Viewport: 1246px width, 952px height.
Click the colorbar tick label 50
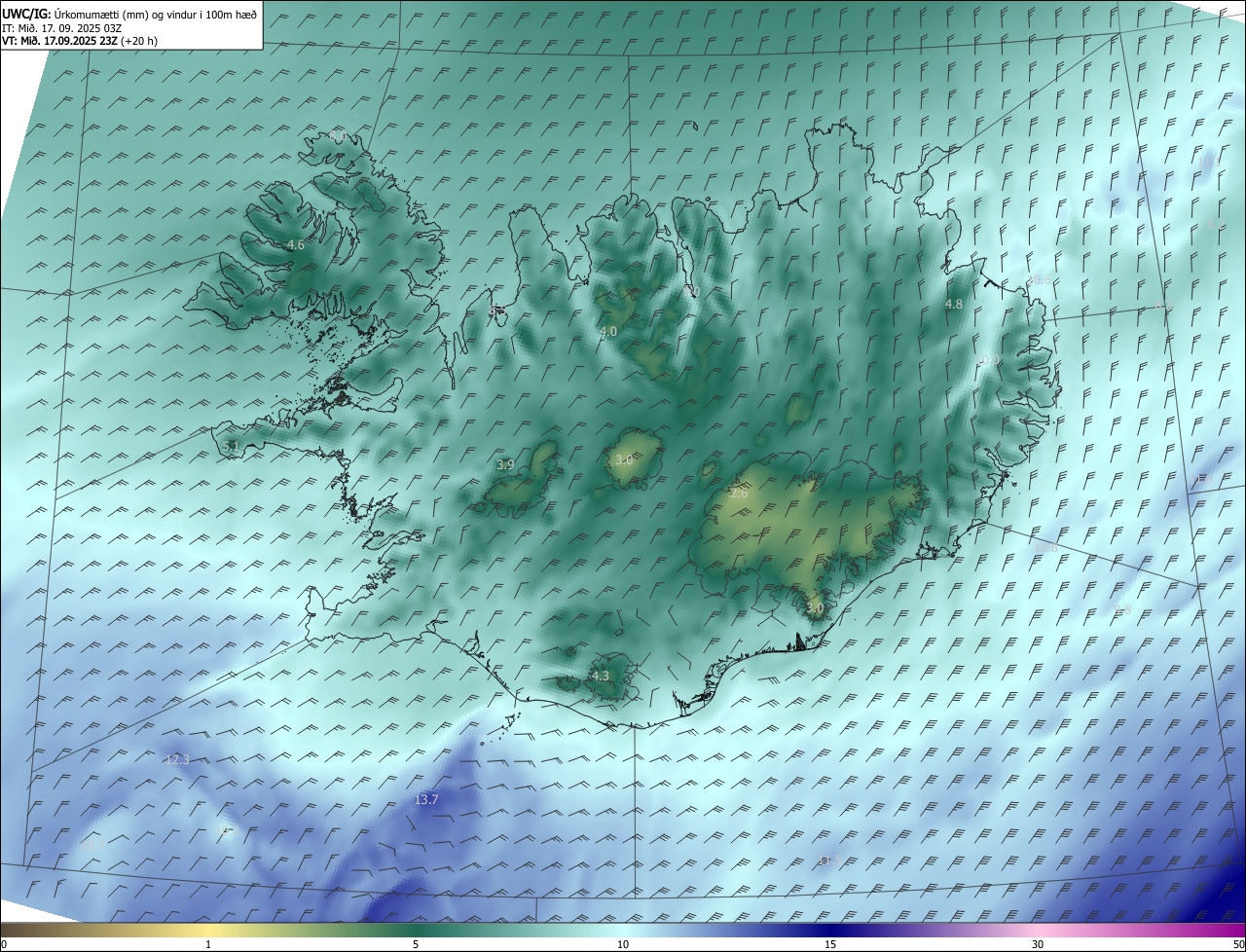1238,945
